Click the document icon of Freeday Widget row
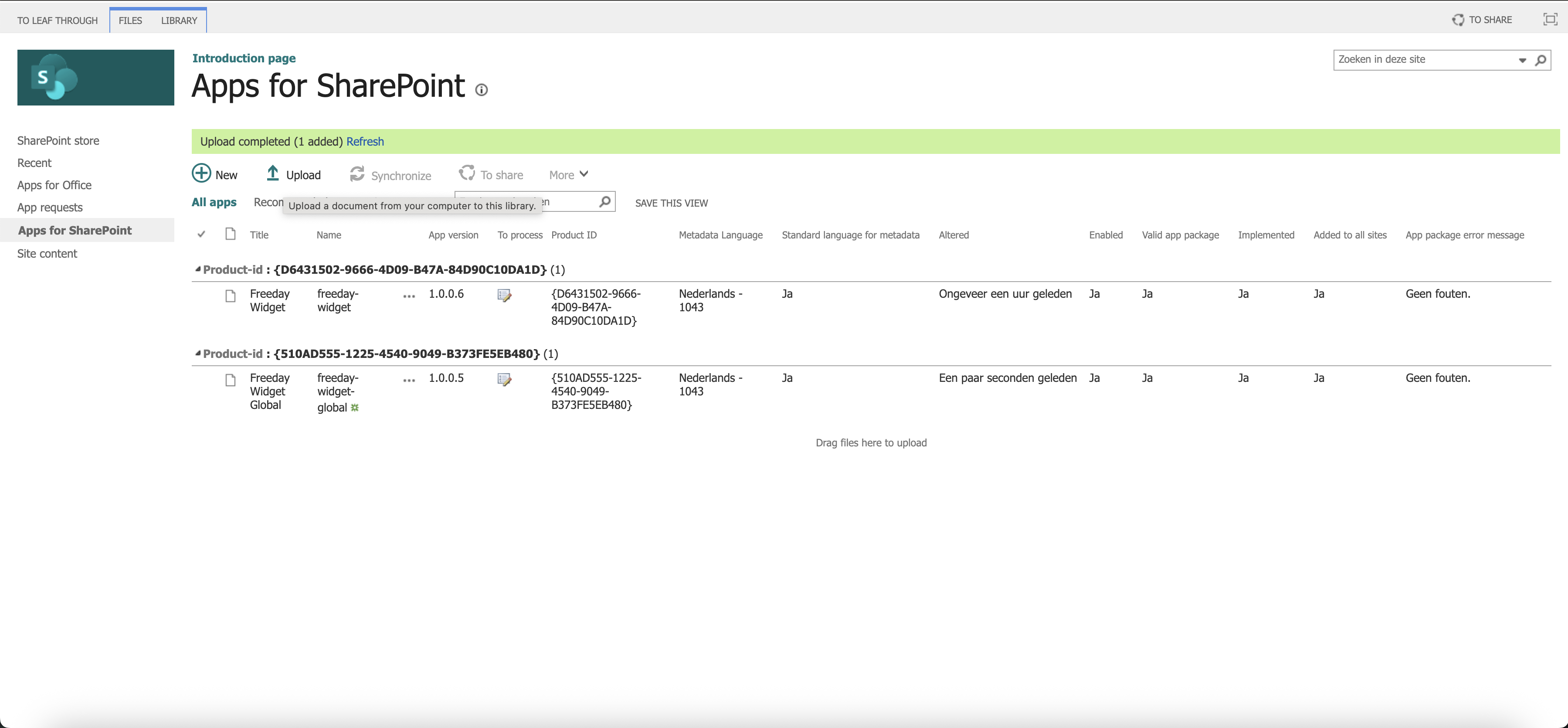This screenshot has width=1568, height=728. 230,296
